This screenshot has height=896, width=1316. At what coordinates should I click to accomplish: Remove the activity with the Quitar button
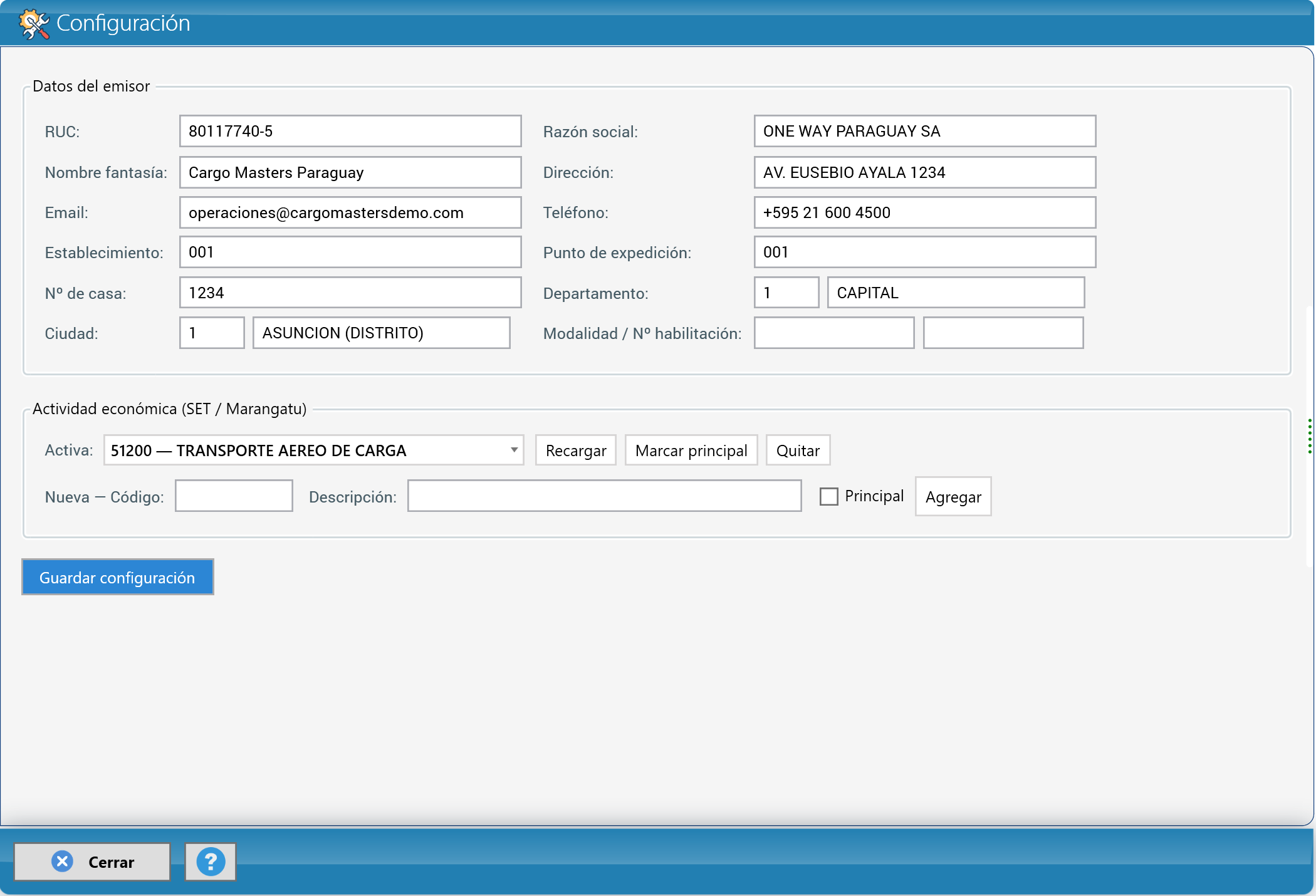[798, 451]
